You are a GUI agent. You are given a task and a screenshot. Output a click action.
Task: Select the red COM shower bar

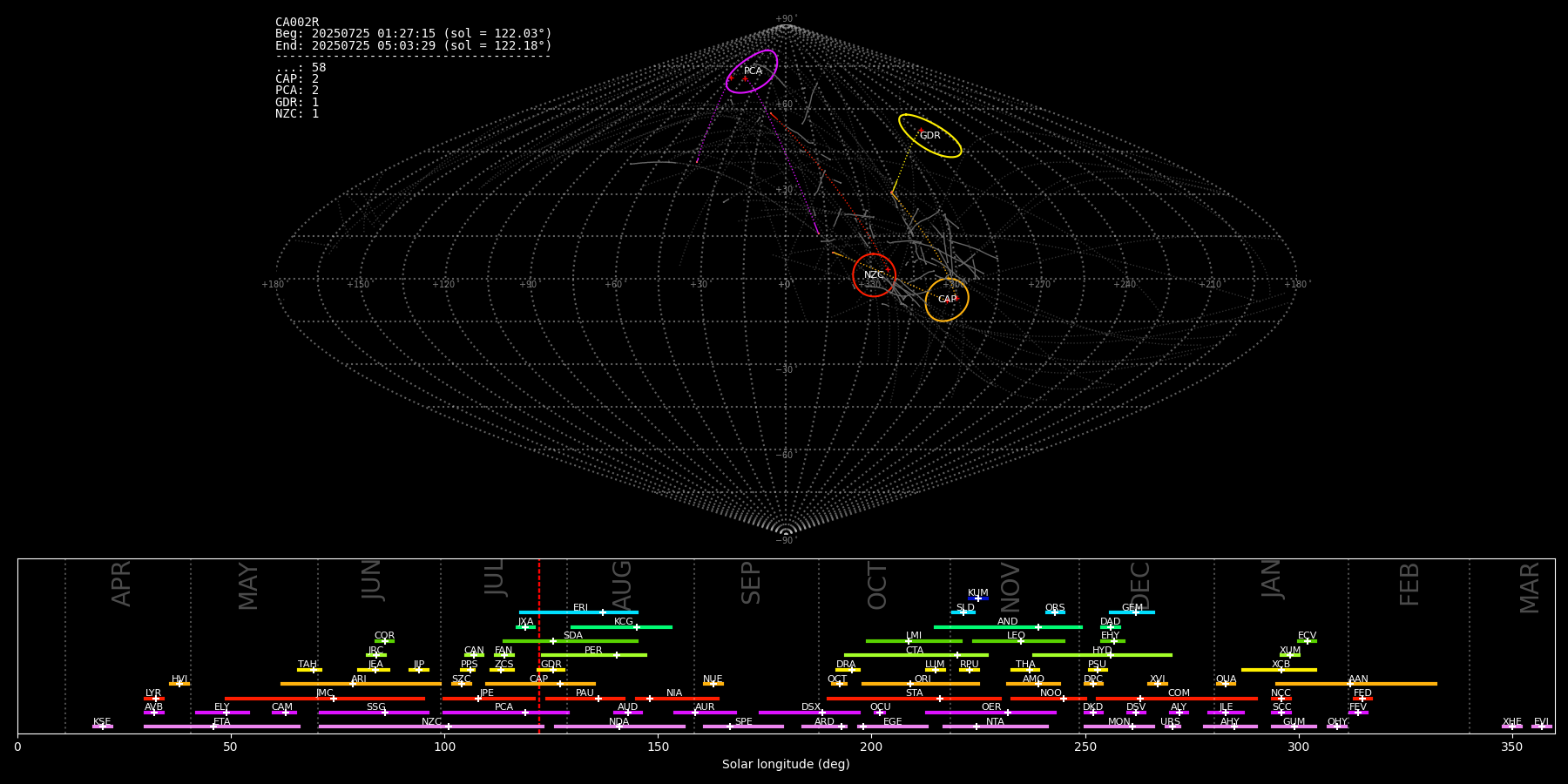click(x=1177, y=699)
